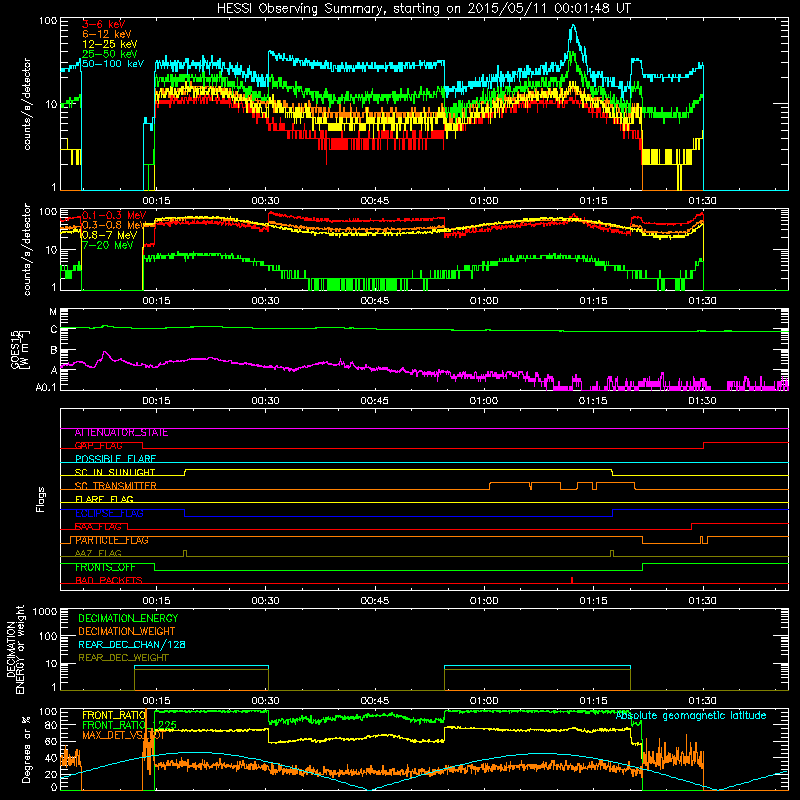800x800 pixels.
Task: Click the REAR_DEC_CHAN/128 legend label
Action: [132, 644]
